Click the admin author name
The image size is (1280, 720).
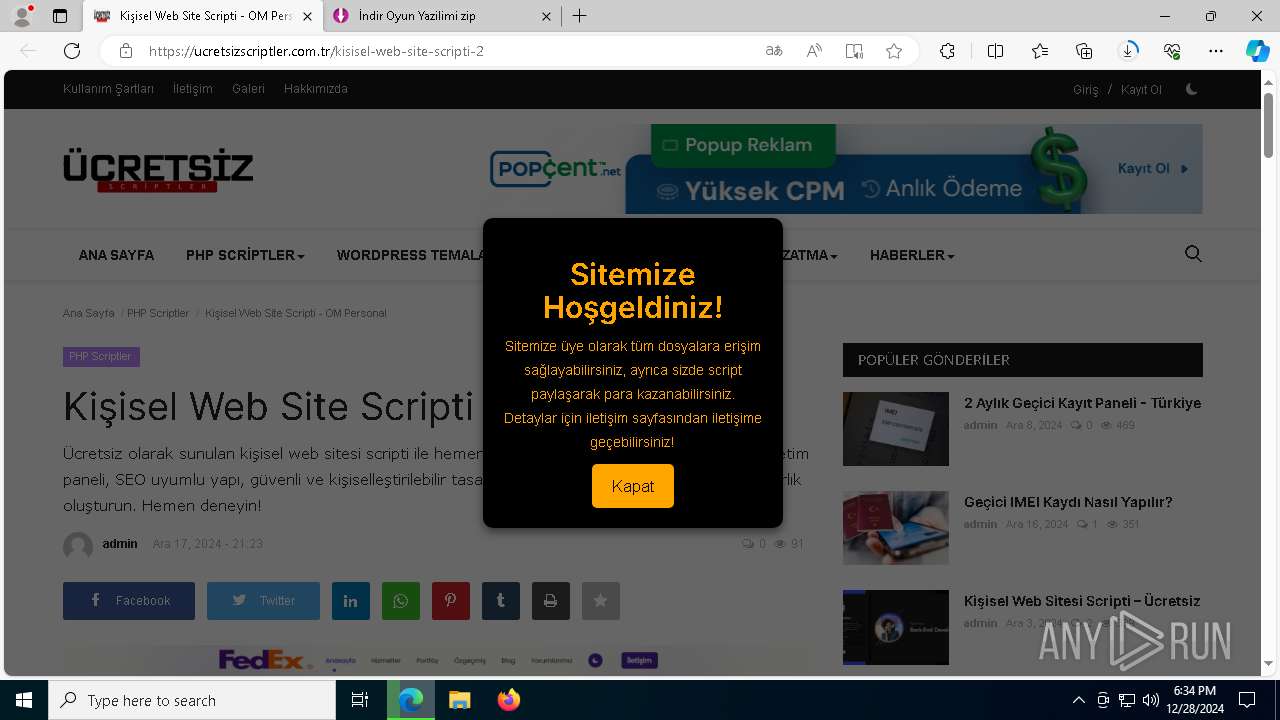tap(120, 544)
